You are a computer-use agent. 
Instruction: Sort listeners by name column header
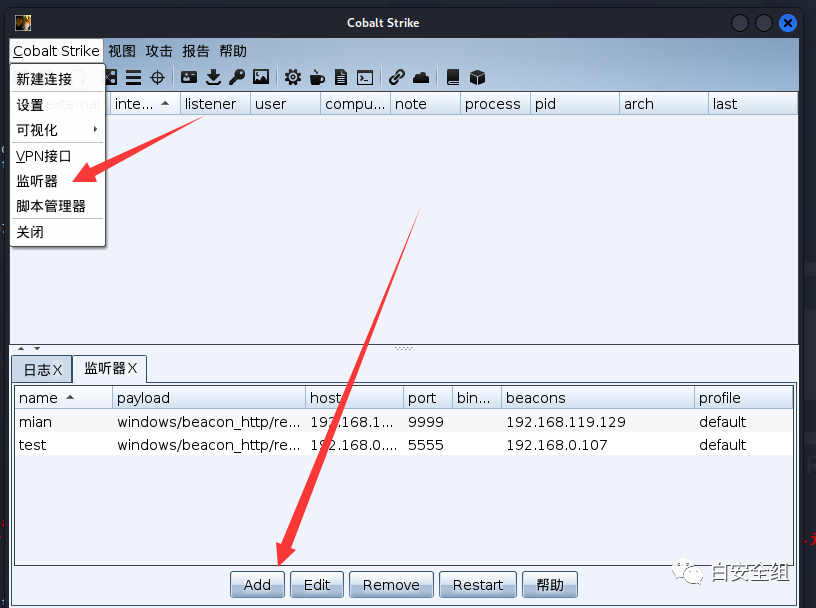pyautogui.click(x=63, y=398)
